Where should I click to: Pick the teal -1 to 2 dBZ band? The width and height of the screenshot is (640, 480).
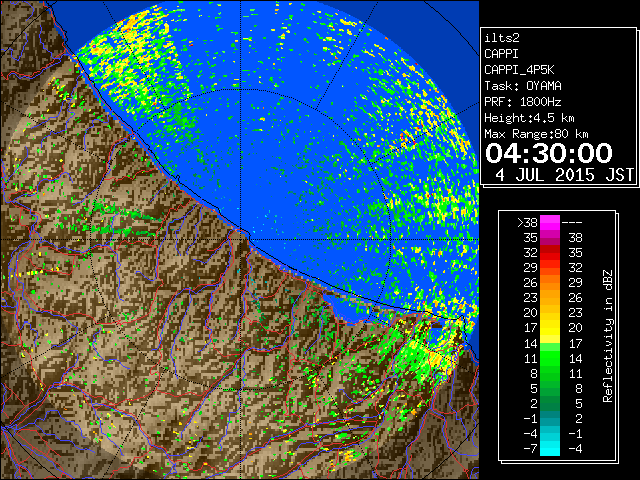tap(550, 418)
